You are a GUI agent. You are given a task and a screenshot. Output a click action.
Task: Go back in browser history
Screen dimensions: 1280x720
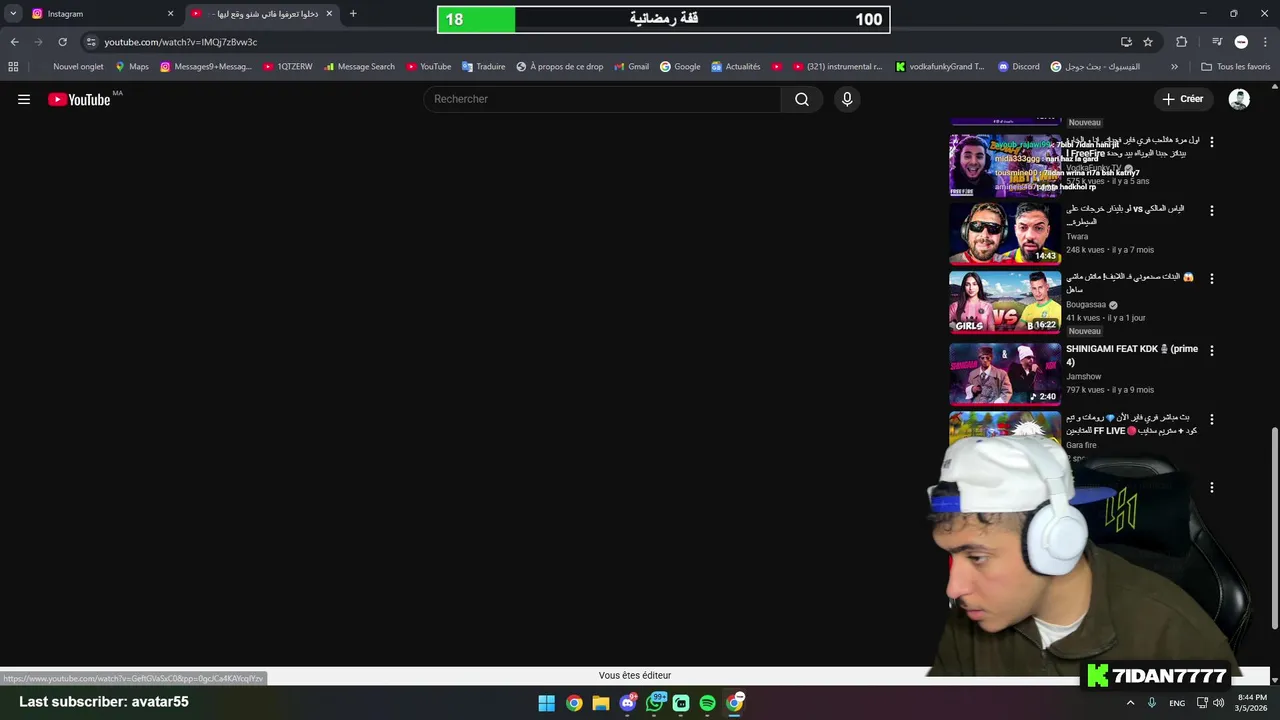(14, 42)
